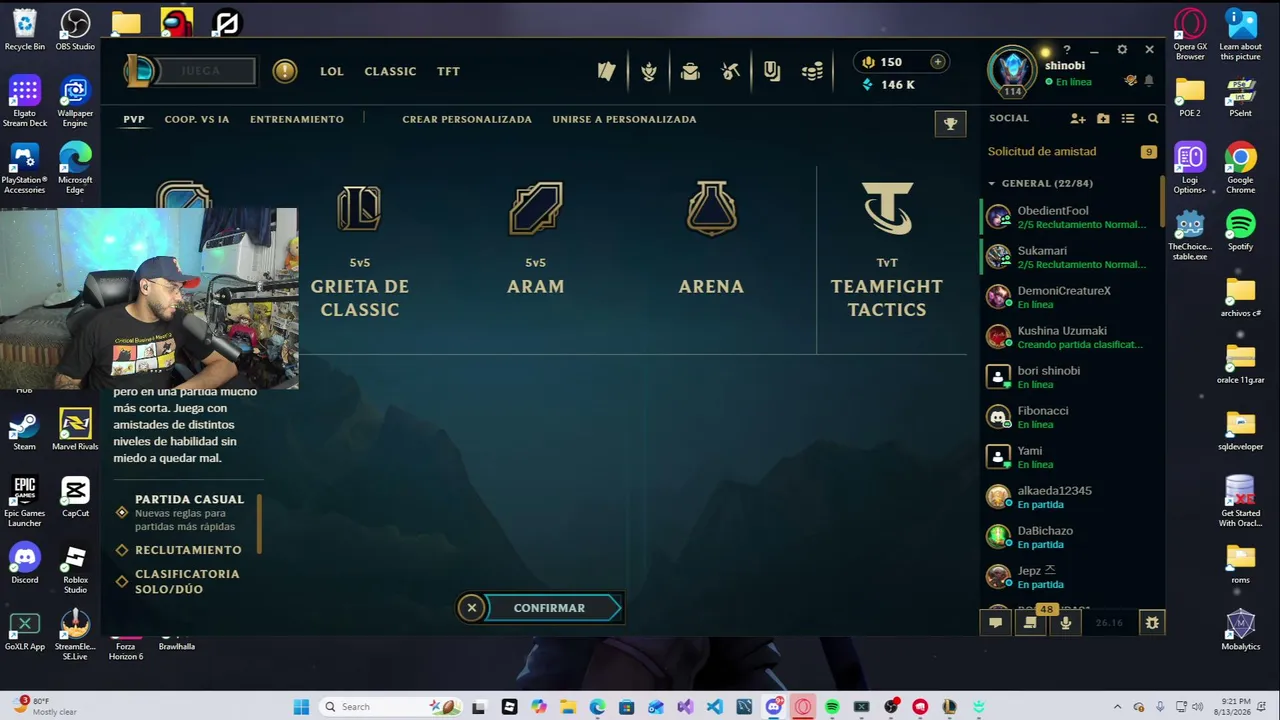Cancel with the X button beside Confirmar
This screenshot has width=1280, height=720.
click(472, 608)
